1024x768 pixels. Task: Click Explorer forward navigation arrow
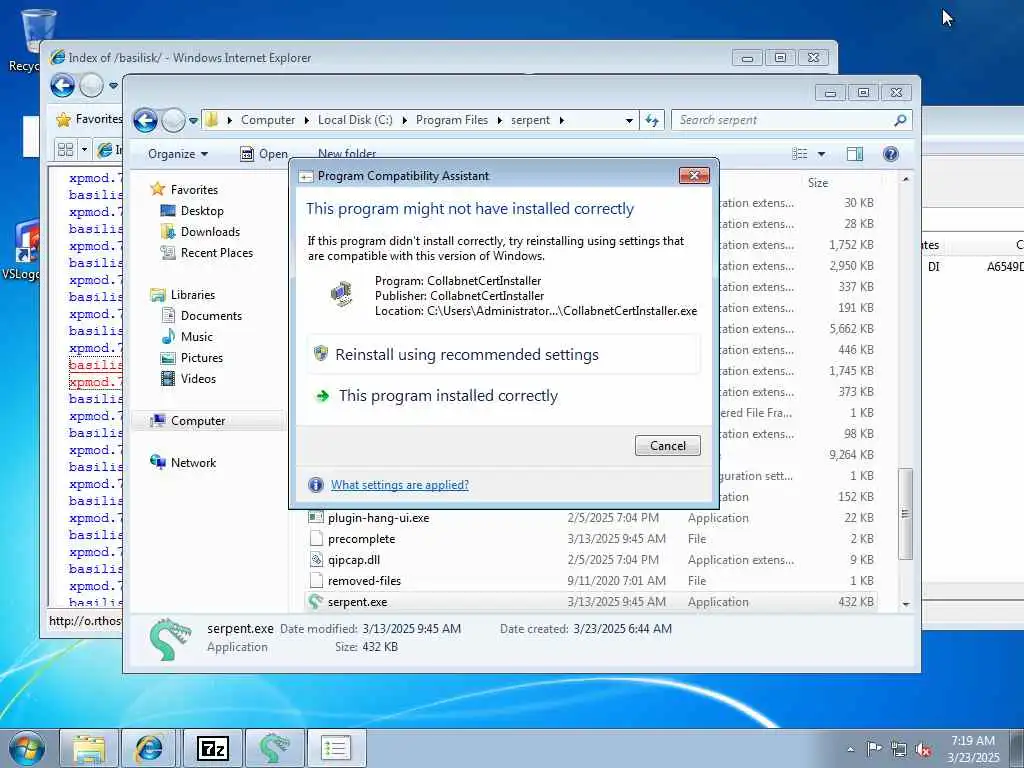click(174, 120)
